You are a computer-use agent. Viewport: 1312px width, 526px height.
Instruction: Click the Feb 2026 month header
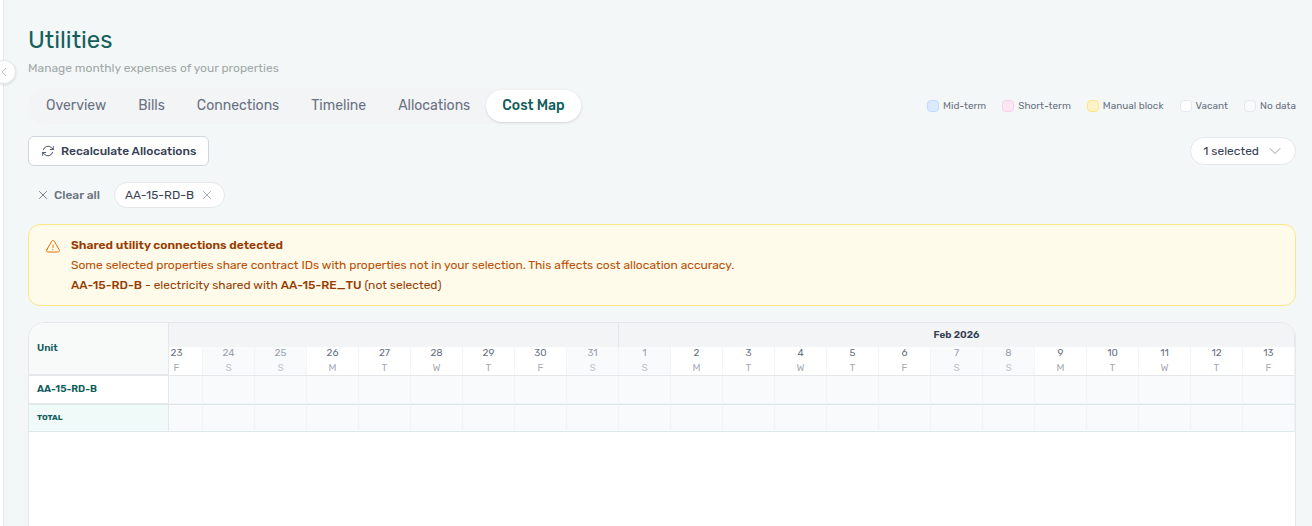pos(956,335)
